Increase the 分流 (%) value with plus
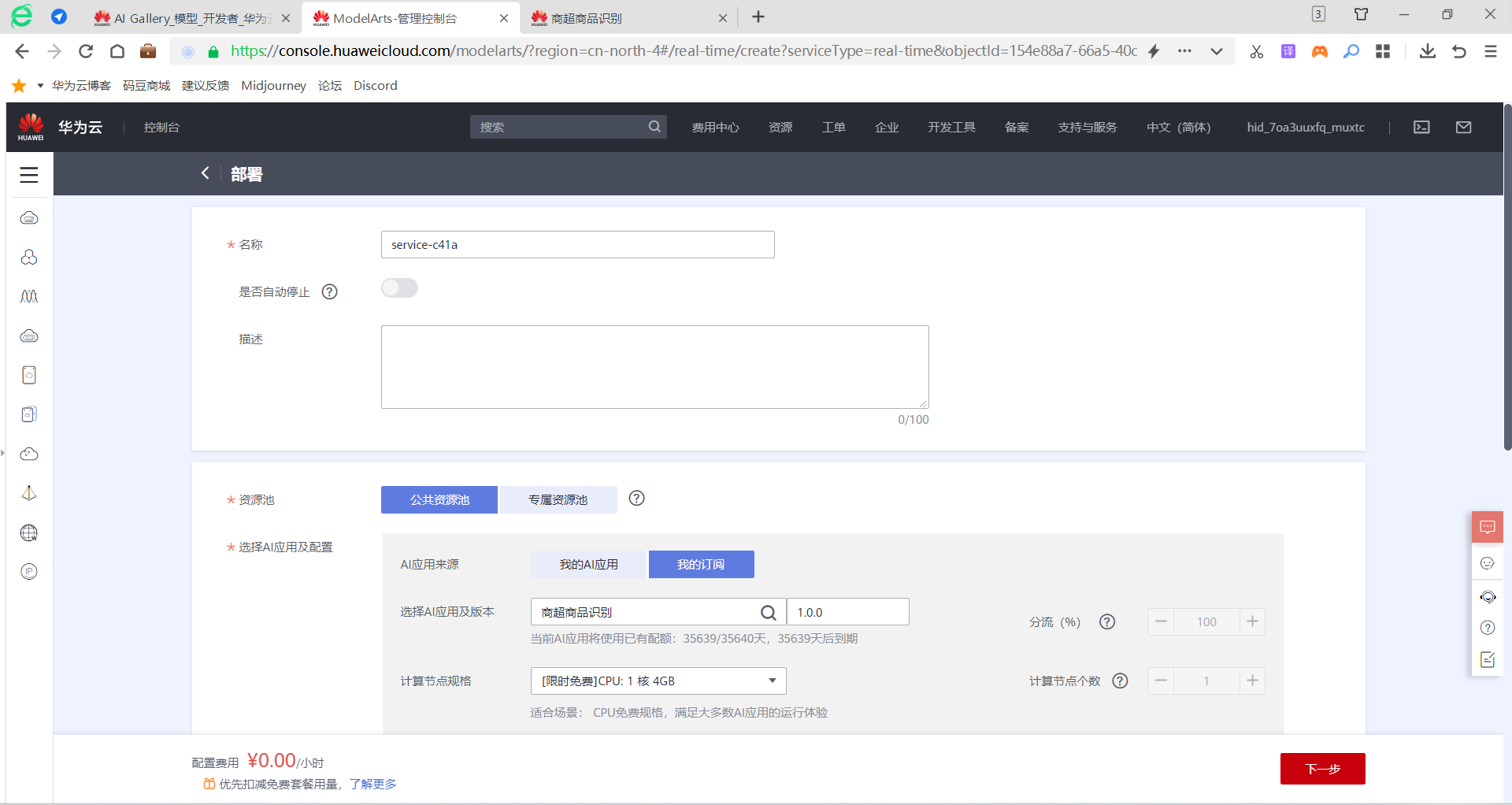 click(x=1252, y=621)
